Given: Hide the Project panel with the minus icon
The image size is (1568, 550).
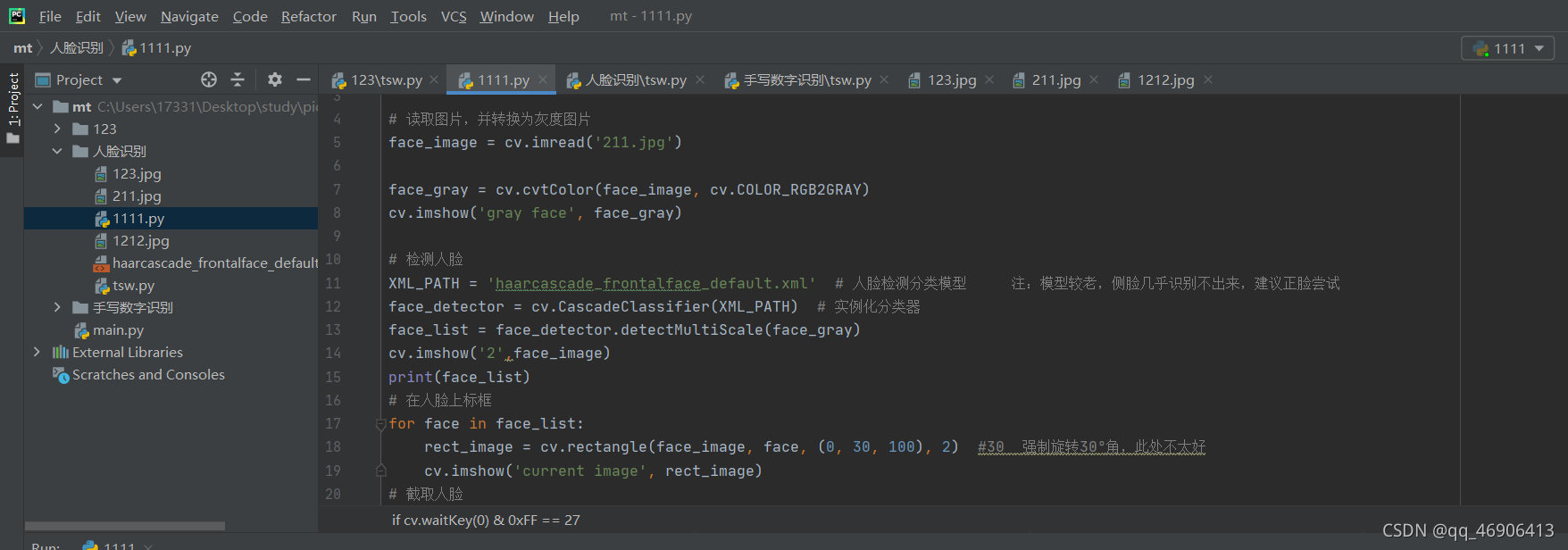Looking at the screenshot, I should point(304,79).
